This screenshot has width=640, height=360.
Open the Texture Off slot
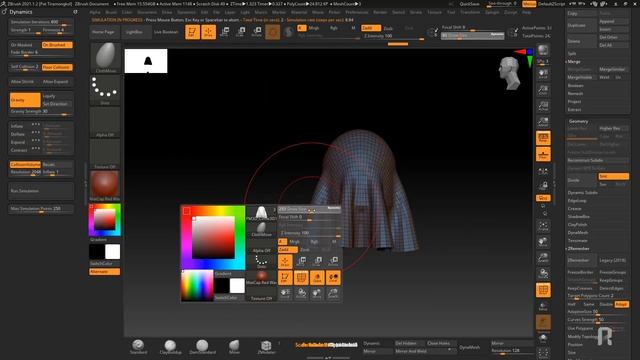105,154
